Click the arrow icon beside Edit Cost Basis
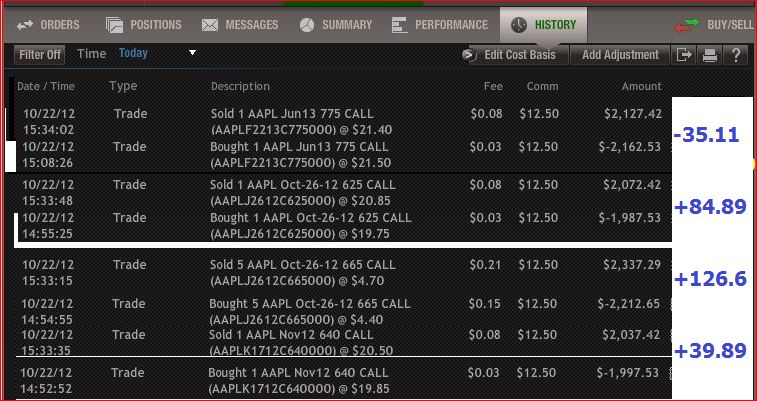The width and height of the screenshot is (757, 401). coord(469,55)
